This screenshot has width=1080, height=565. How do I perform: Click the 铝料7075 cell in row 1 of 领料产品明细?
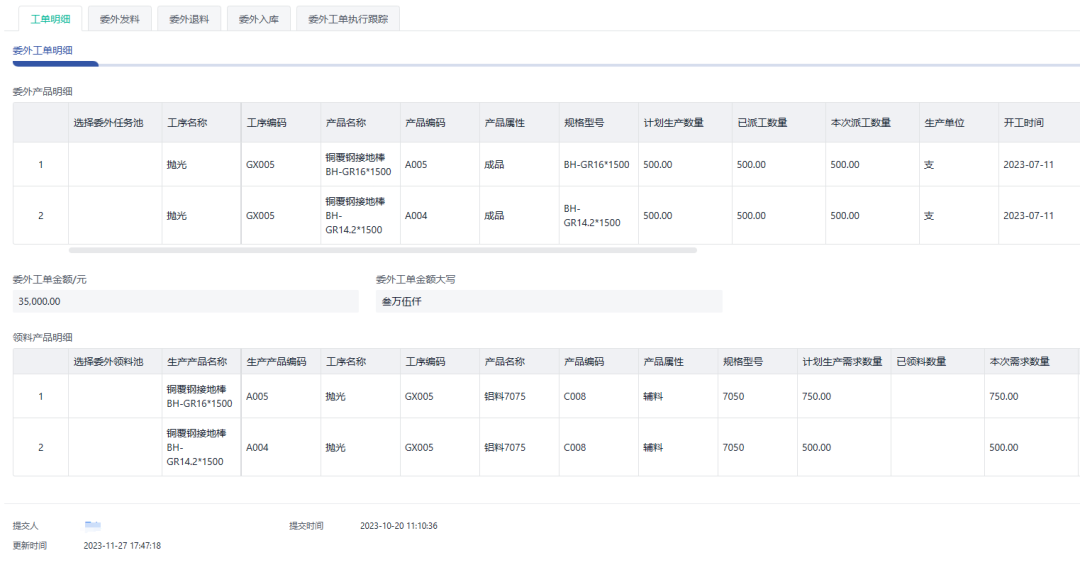click(505, 396)
